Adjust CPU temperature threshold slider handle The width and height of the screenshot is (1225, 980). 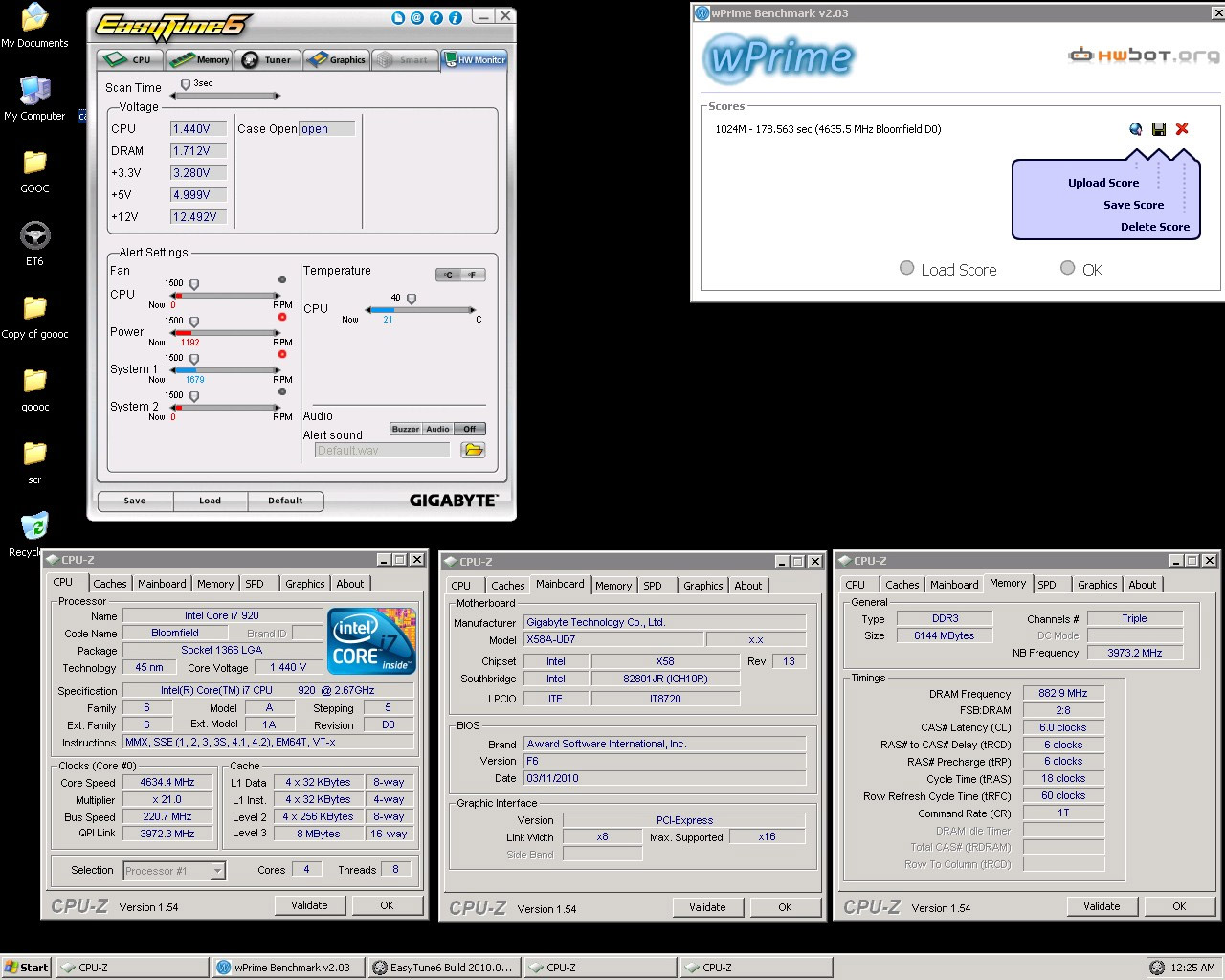(412, 300)
